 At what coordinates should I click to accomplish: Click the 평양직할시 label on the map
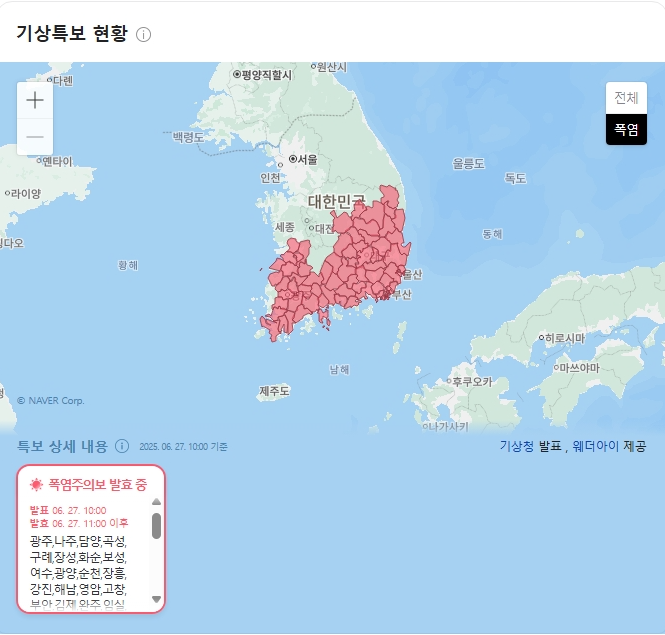[267, 75]
